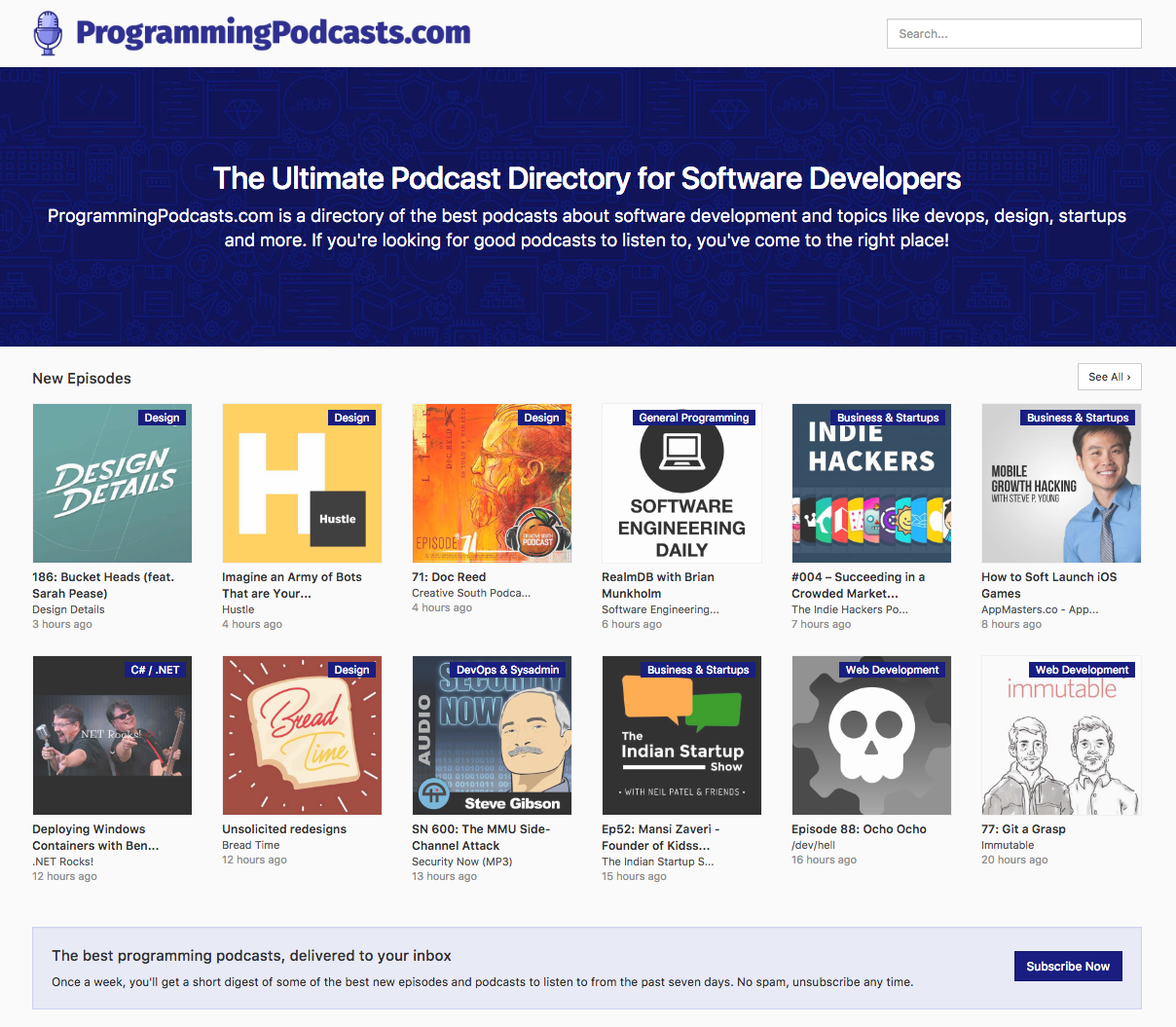Image resolution: width=1176 pixels, height=1027 pixels.
Task: Click '3 hours ago' under Design Details
Action: pos(62,625)
